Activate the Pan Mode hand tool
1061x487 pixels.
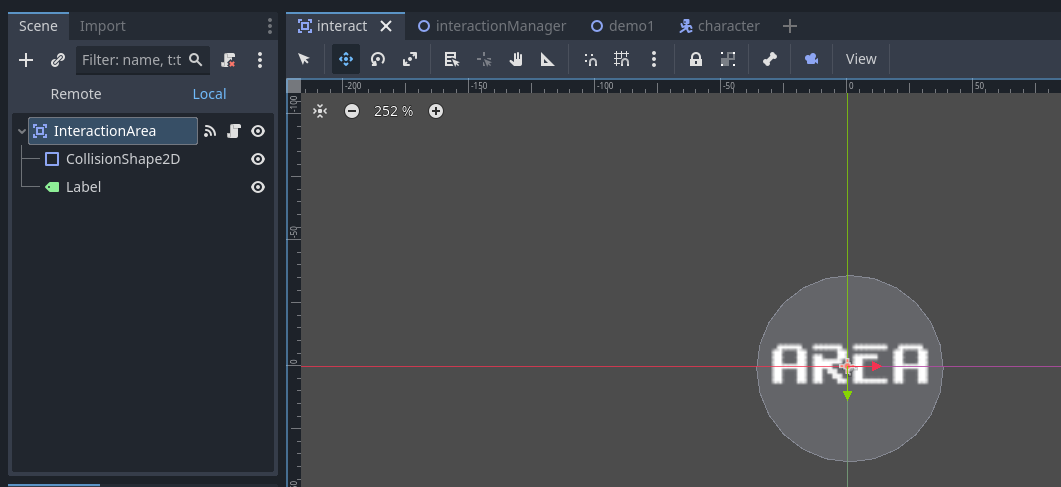coord(516,59)
